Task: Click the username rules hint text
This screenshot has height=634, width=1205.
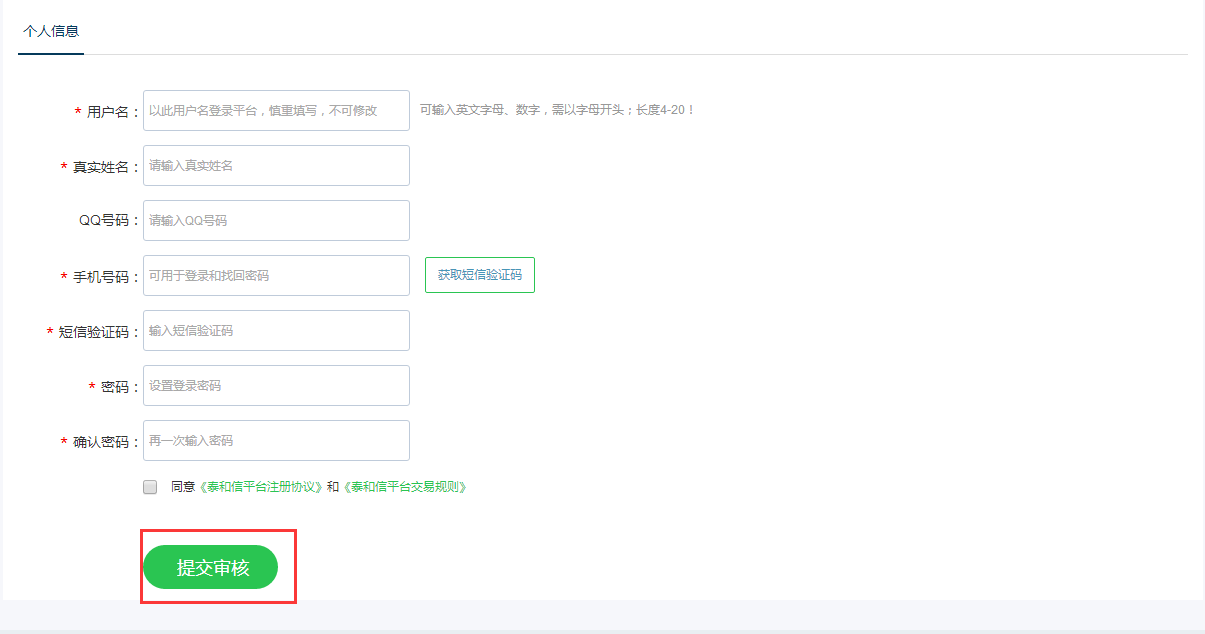Action: click(x=557, y=110)
